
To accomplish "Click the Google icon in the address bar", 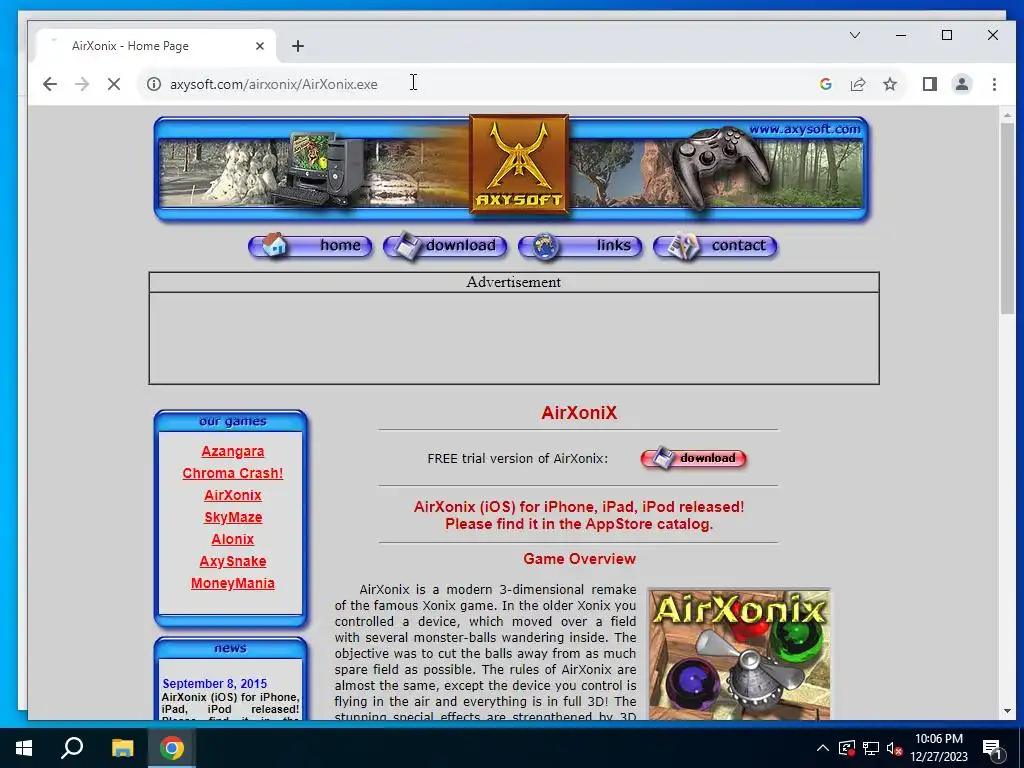I will pos(825,84).
